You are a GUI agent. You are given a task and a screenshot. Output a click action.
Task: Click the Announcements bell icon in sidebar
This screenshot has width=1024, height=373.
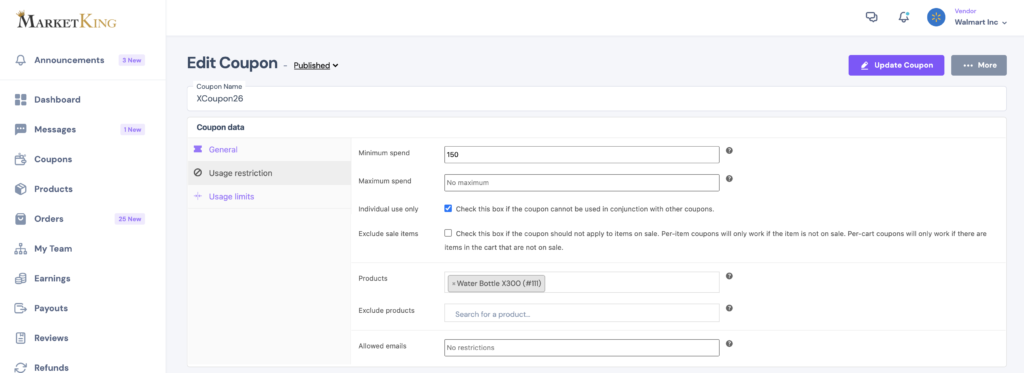[x=20, y=60]
